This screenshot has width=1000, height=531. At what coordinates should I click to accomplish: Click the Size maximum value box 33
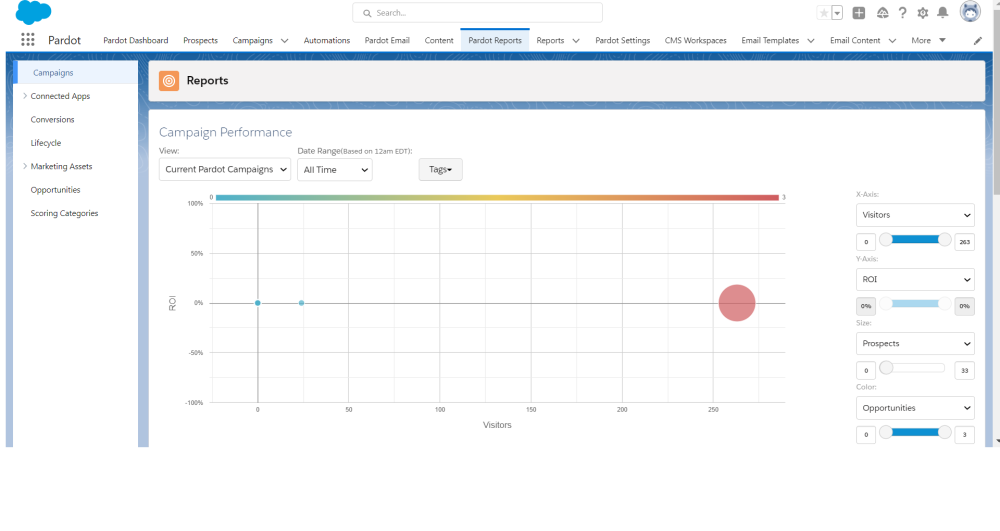pyautogui.click(x=964, y=370)
